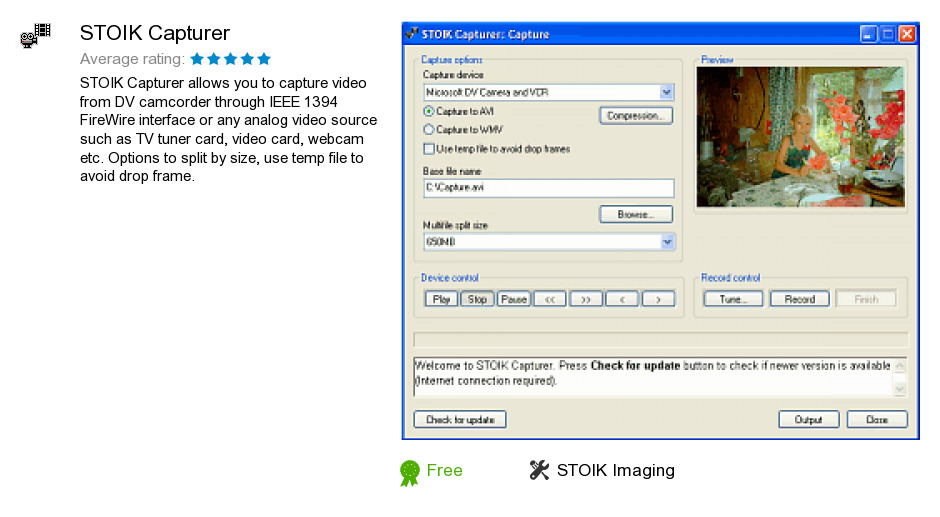
Task: Select the Capture to AVI radio button
Action: 429,112
